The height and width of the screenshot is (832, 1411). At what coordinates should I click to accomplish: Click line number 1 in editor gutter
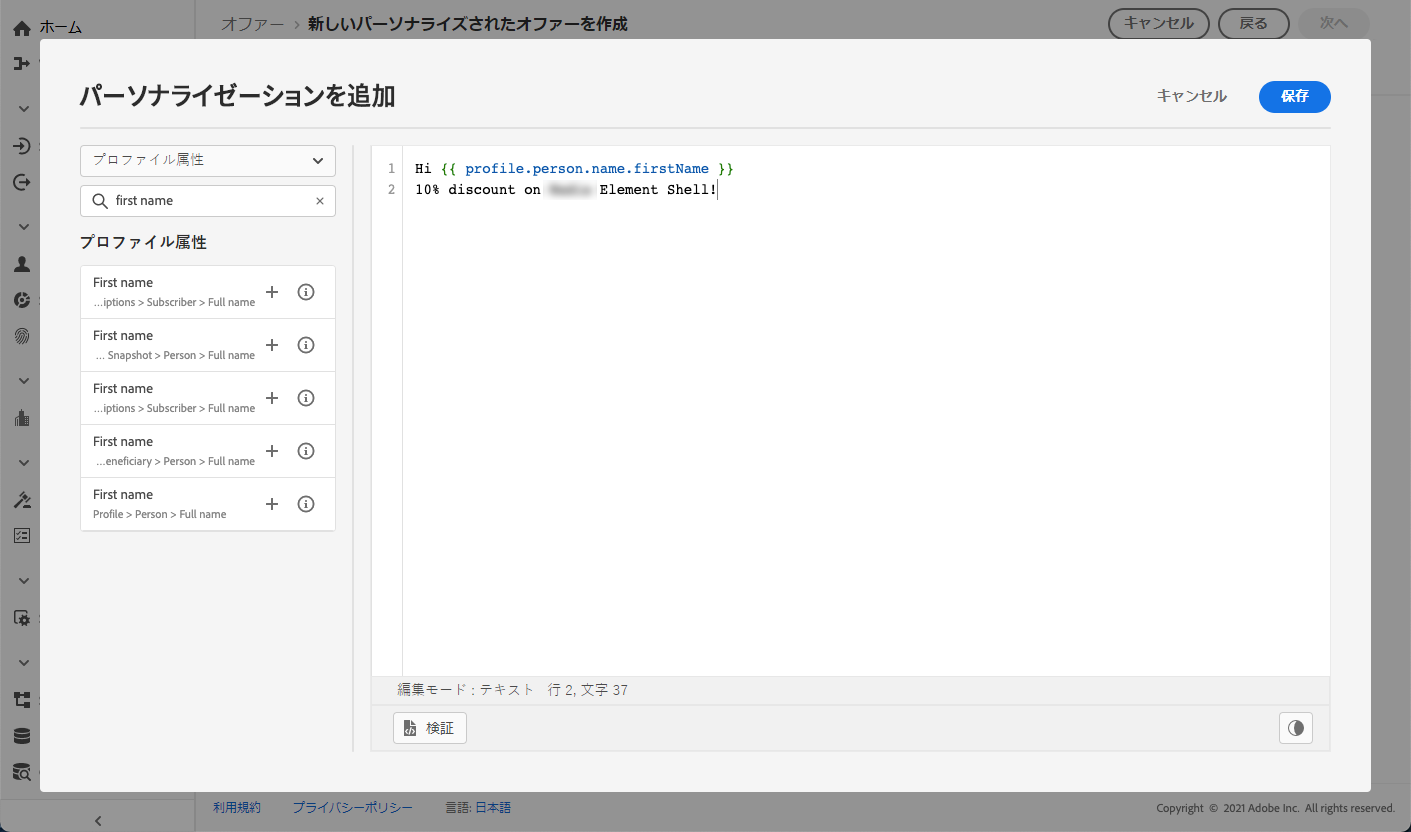391,169
